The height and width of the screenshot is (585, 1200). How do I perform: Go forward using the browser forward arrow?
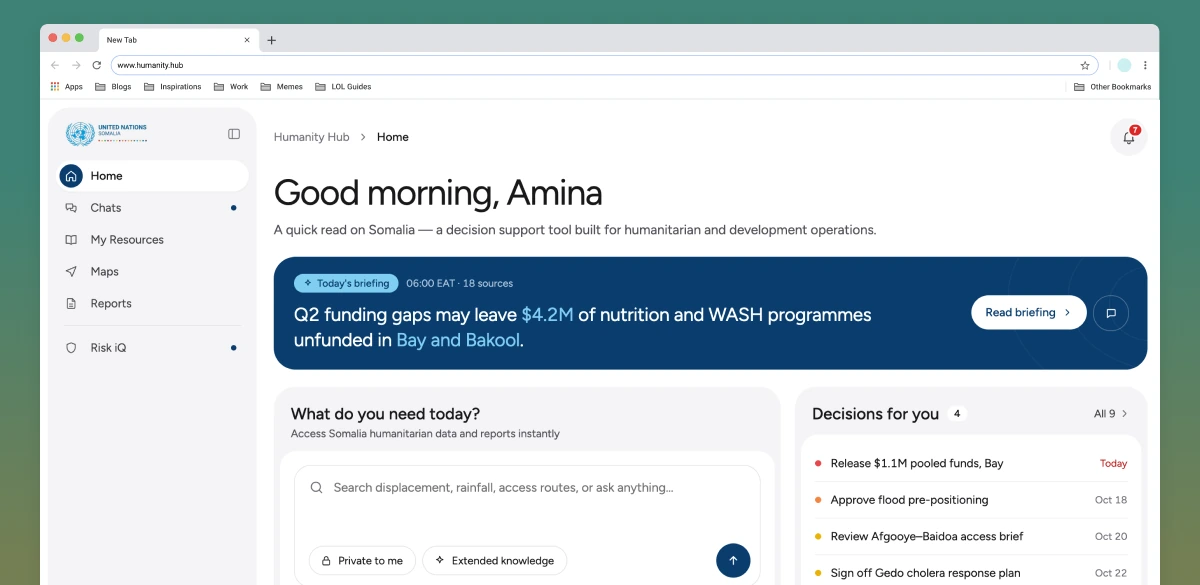[x=76, y=65]
